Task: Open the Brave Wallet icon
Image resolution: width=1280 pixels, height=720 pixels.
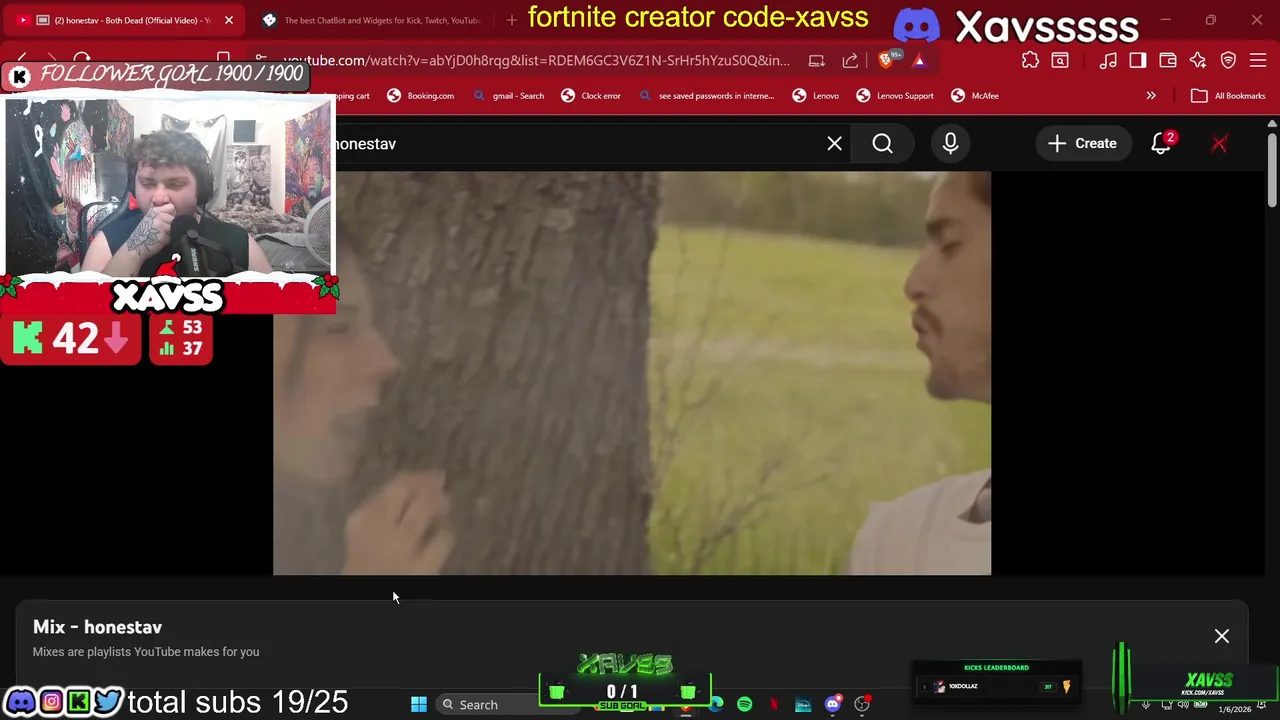Action: pyautogui.click(x=1167, y=60)
